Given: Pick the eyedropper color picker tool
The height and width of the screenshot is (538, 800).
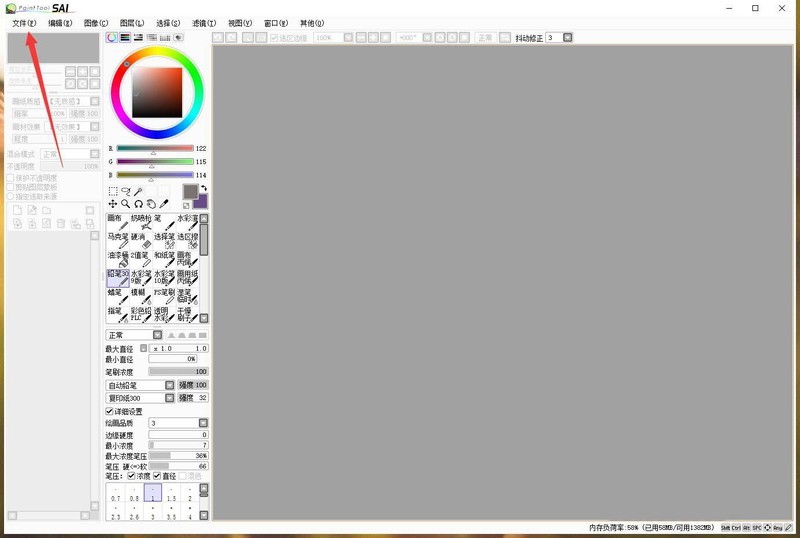Looking at the screenshot, I should tap(164, 204).
